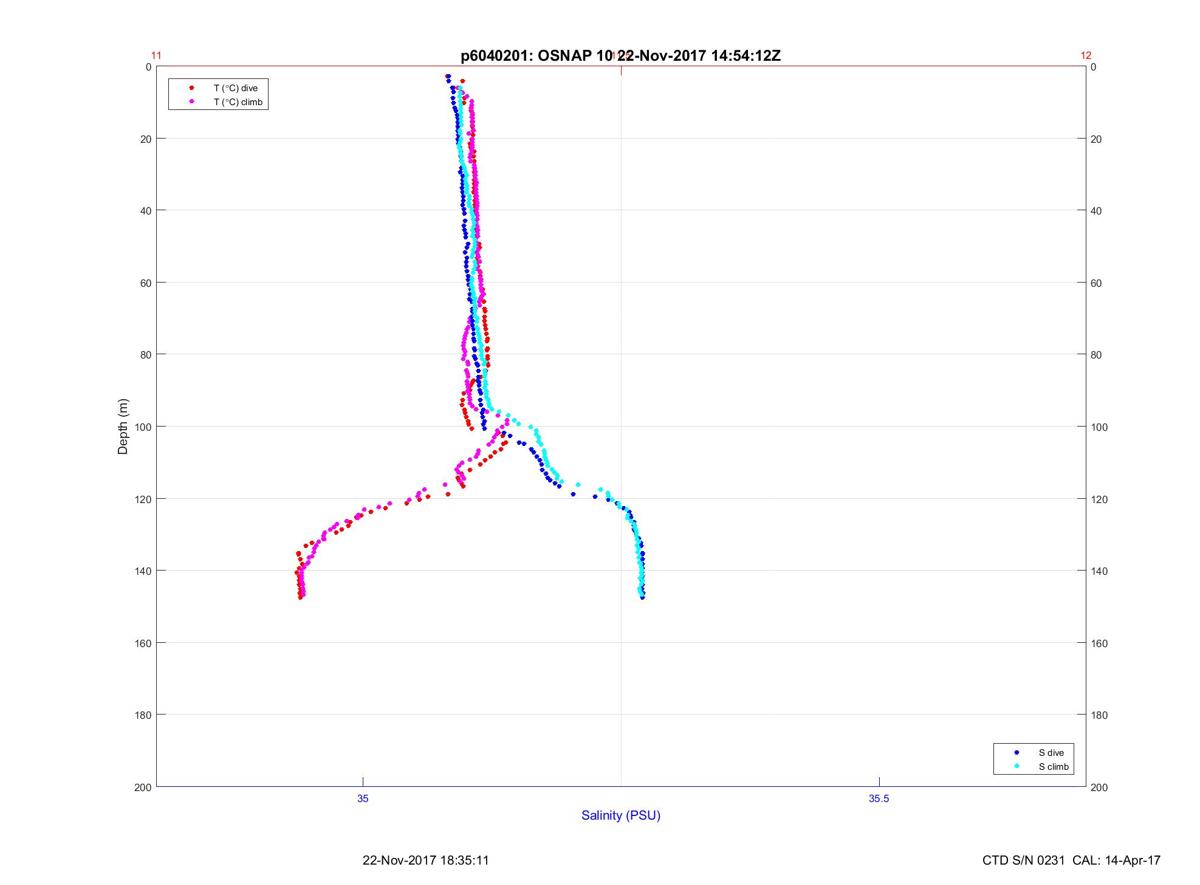
Task: Click the right-axis depth tick label 60
Action: [x=1096, y=283]
